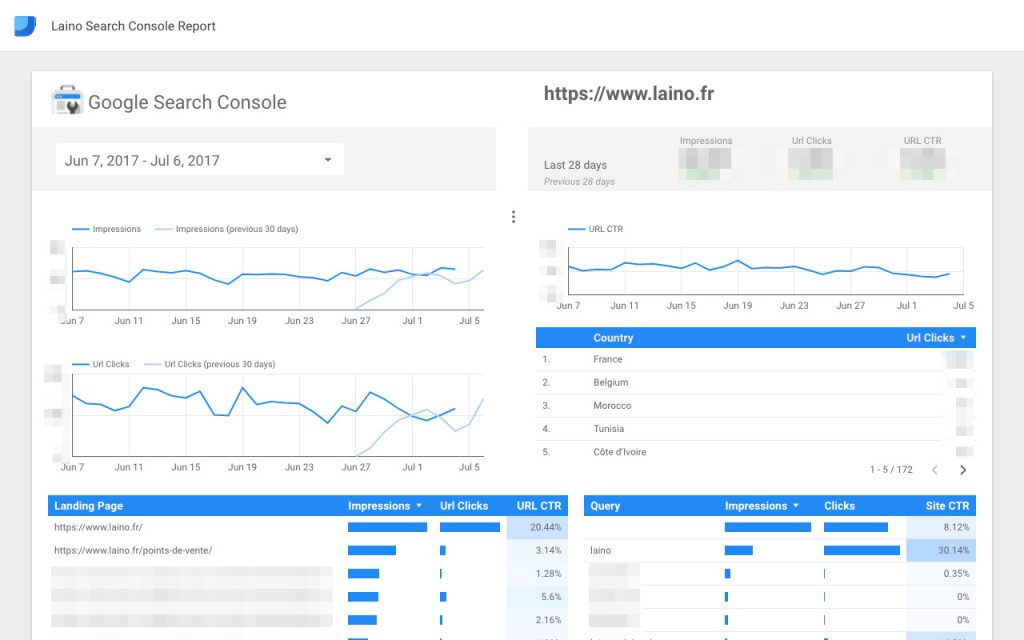Click the Google Search Console toolbox icon

[67, 101]
